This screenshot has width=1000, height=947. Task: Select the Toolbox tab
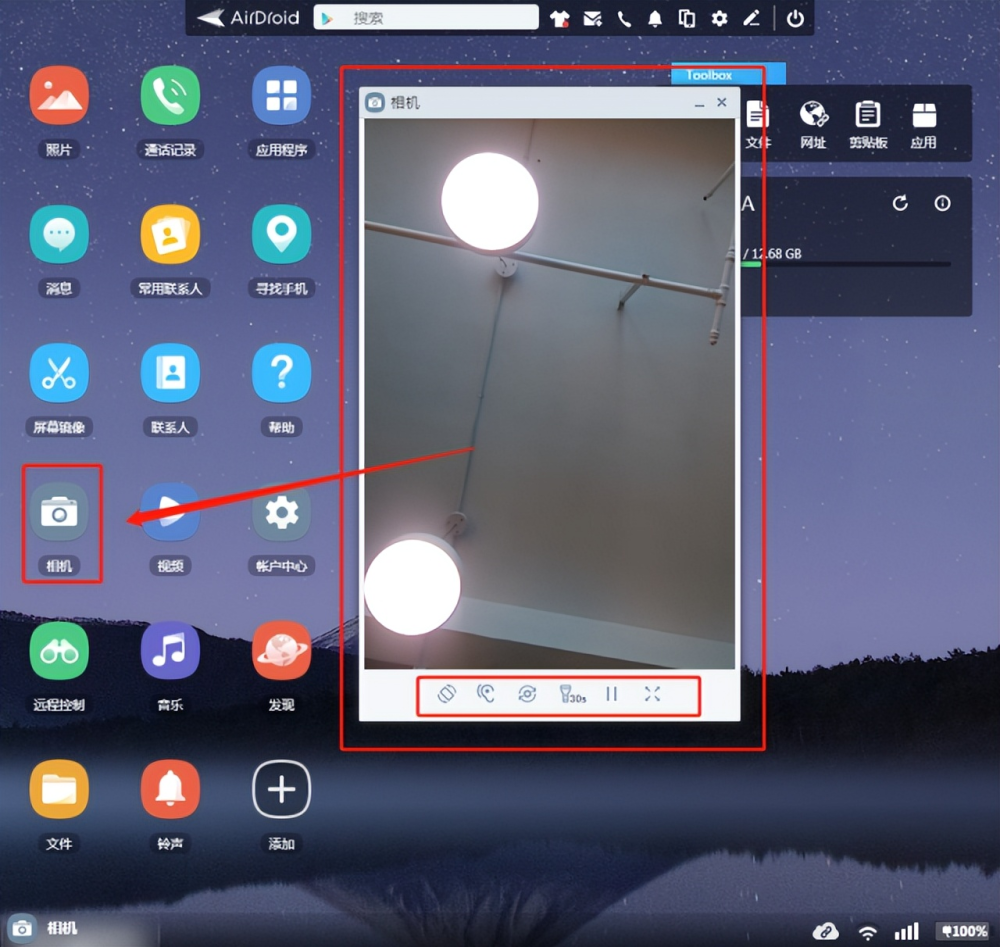coord(728,74)
